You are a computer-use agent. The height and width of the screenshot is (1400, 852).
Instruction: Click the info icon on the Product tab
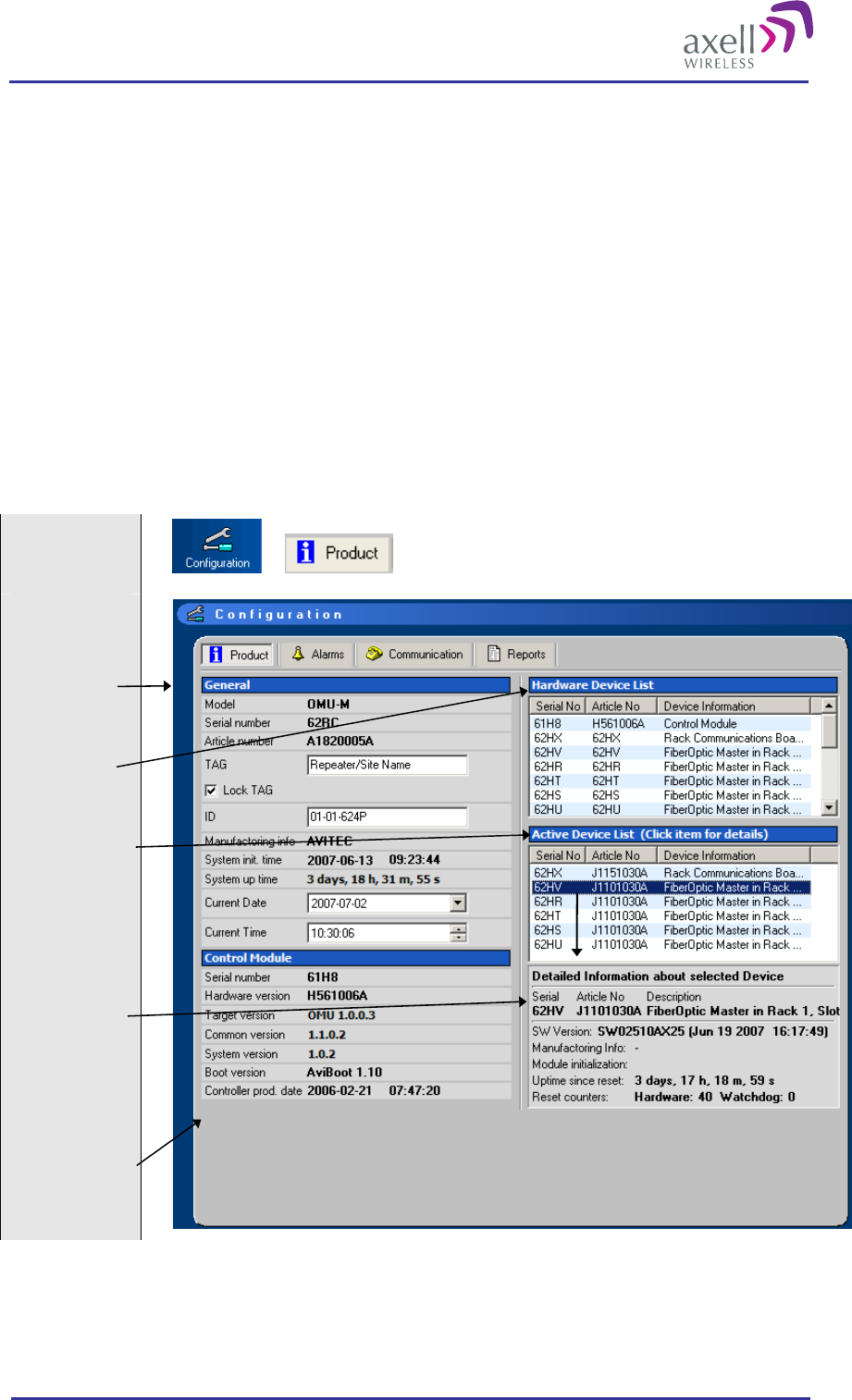[216, 655]
